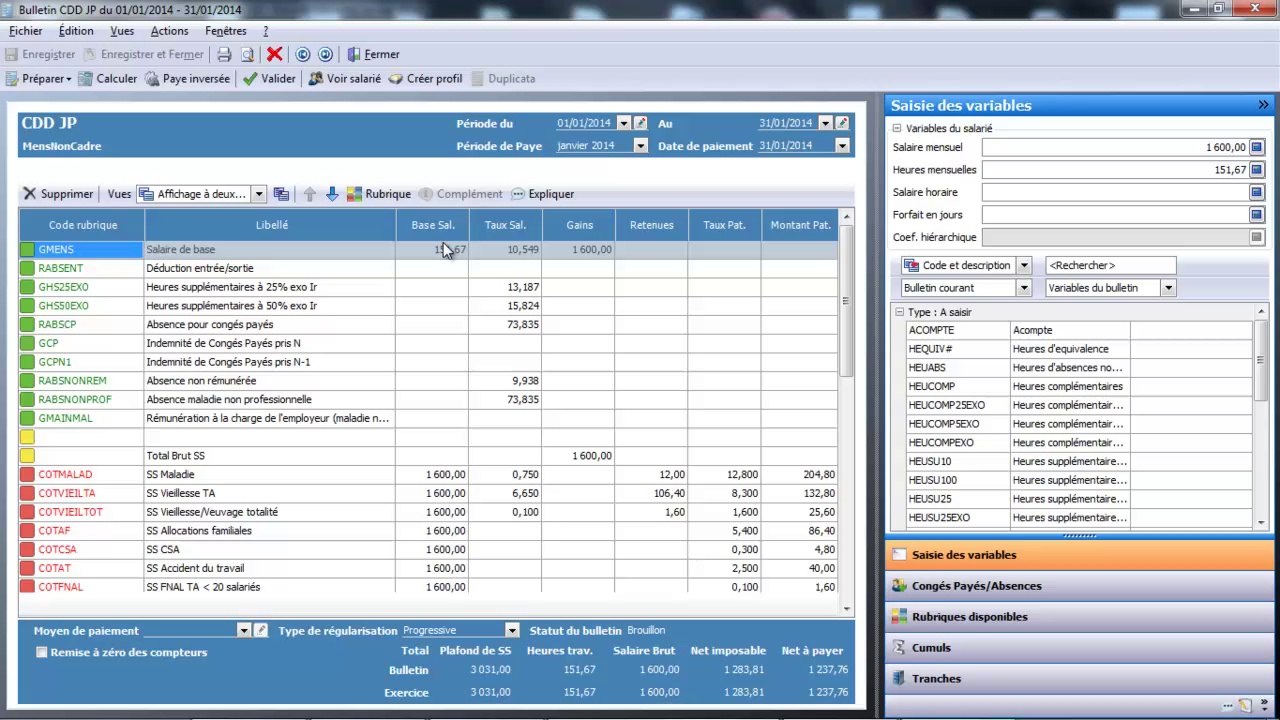Open print preview with the magnifier page icon

247,55
